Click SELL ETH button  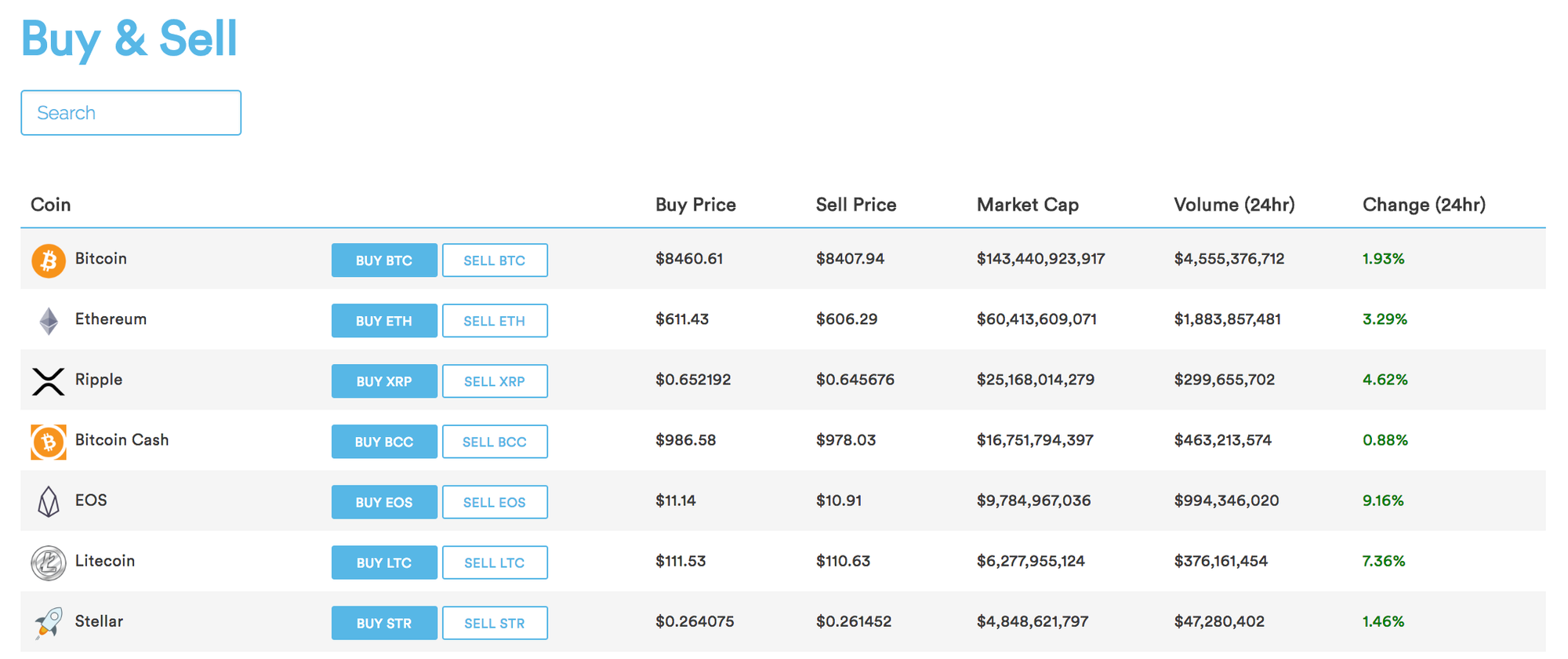pyautogui.click(x=495, y=321)
